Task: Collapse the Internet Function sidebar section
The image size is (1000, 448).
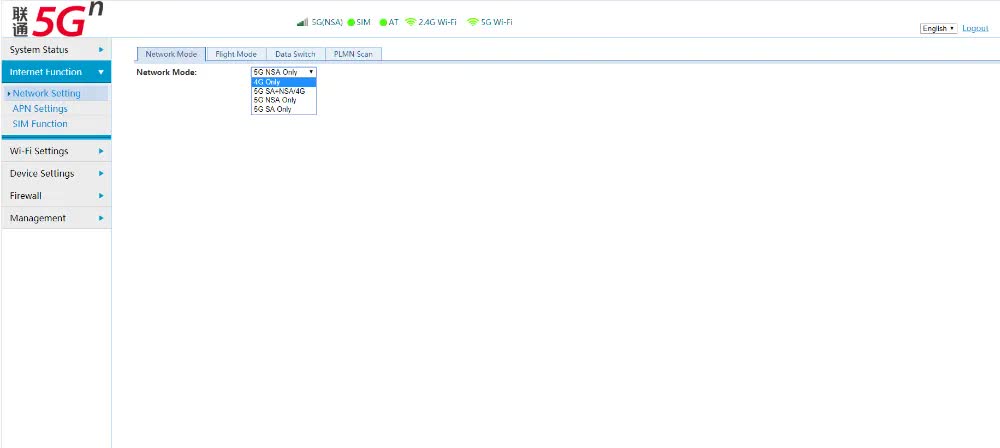Action: (56, 72)
